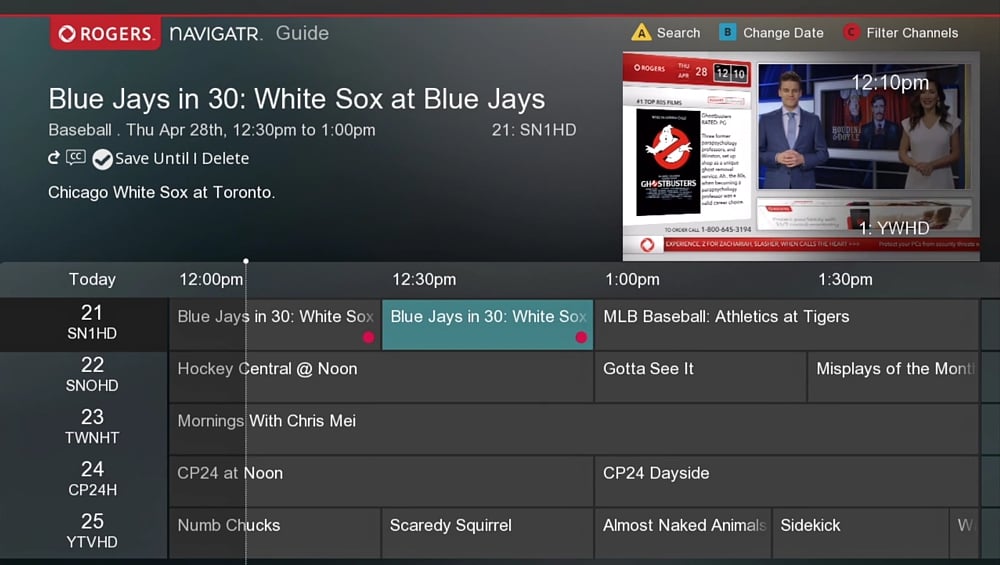Click Chicago White Sox at Toronto description

pyautogui.click(x=161, y=193)
